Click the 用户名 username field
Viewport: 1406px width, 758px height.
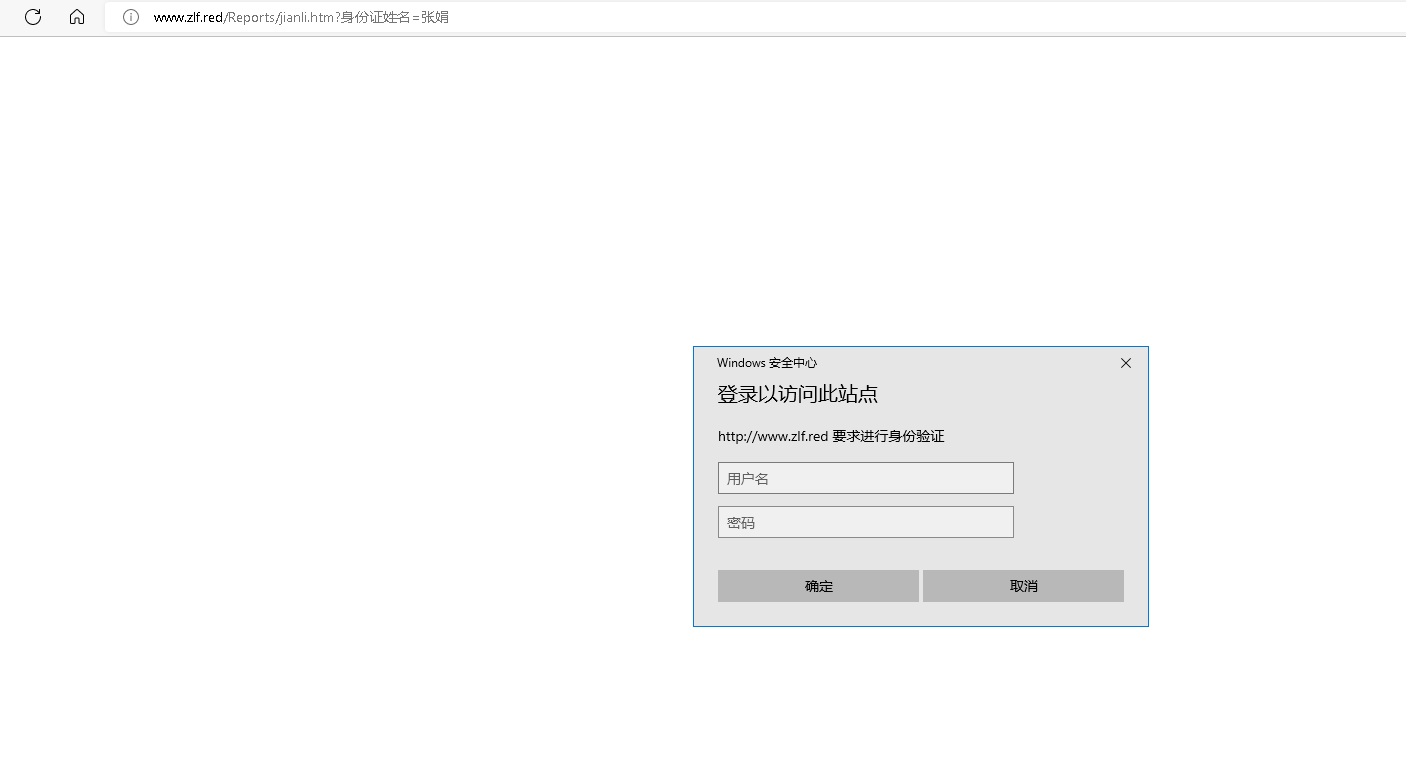866,478
